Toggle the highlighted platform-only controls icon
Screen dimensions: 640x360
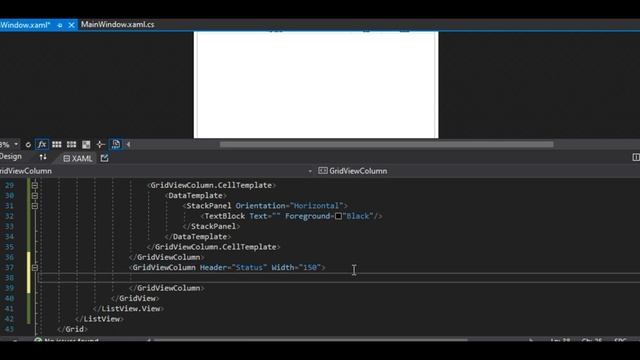point(116,144)
